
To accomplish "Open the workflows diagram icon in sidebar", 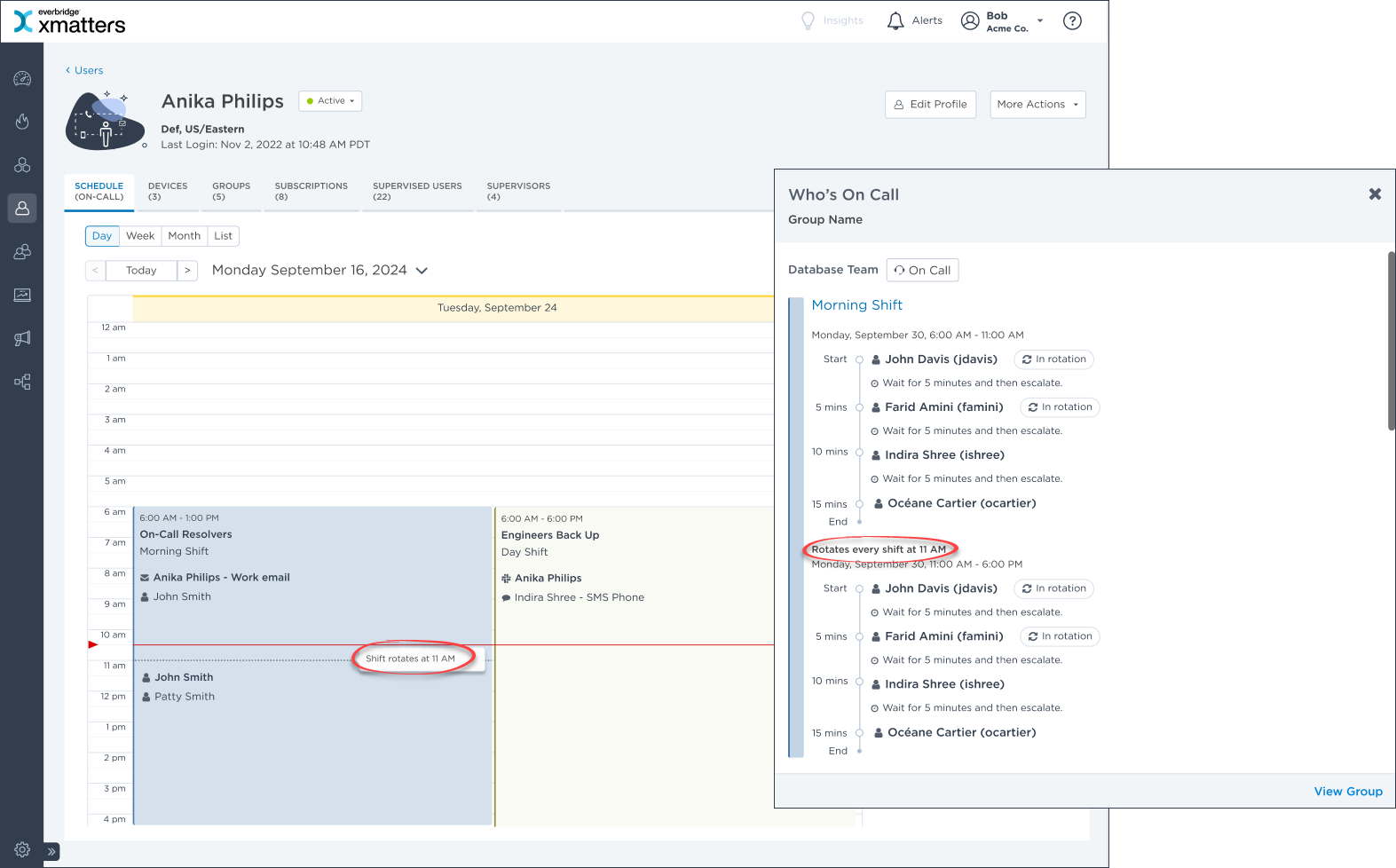I will 22,382.
